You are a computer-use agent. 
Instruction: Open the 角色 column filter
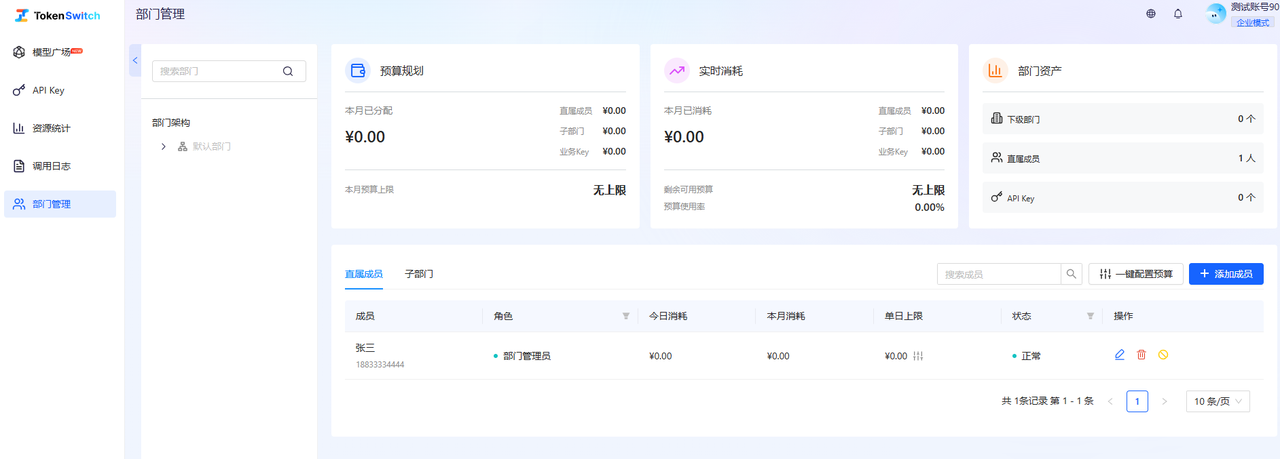pyautogui.click(x=626, y=316)
